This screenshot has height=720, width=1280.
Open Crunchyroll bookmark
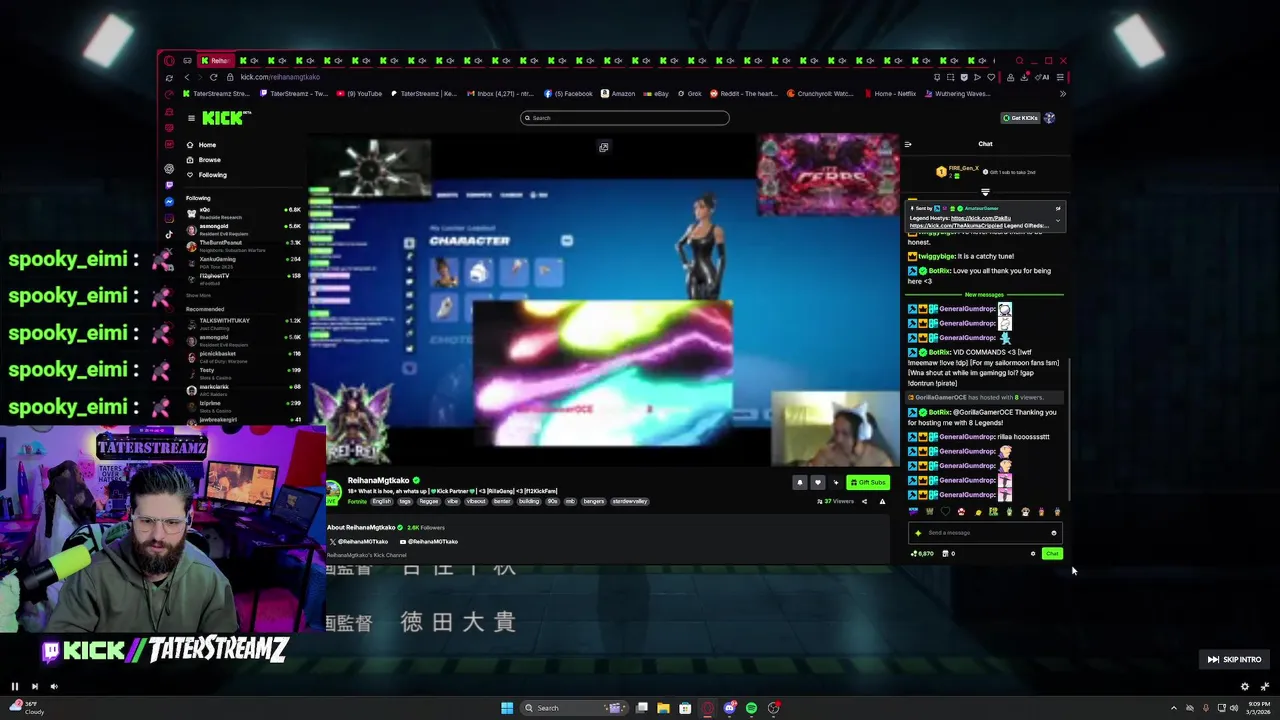click(820, 94)
